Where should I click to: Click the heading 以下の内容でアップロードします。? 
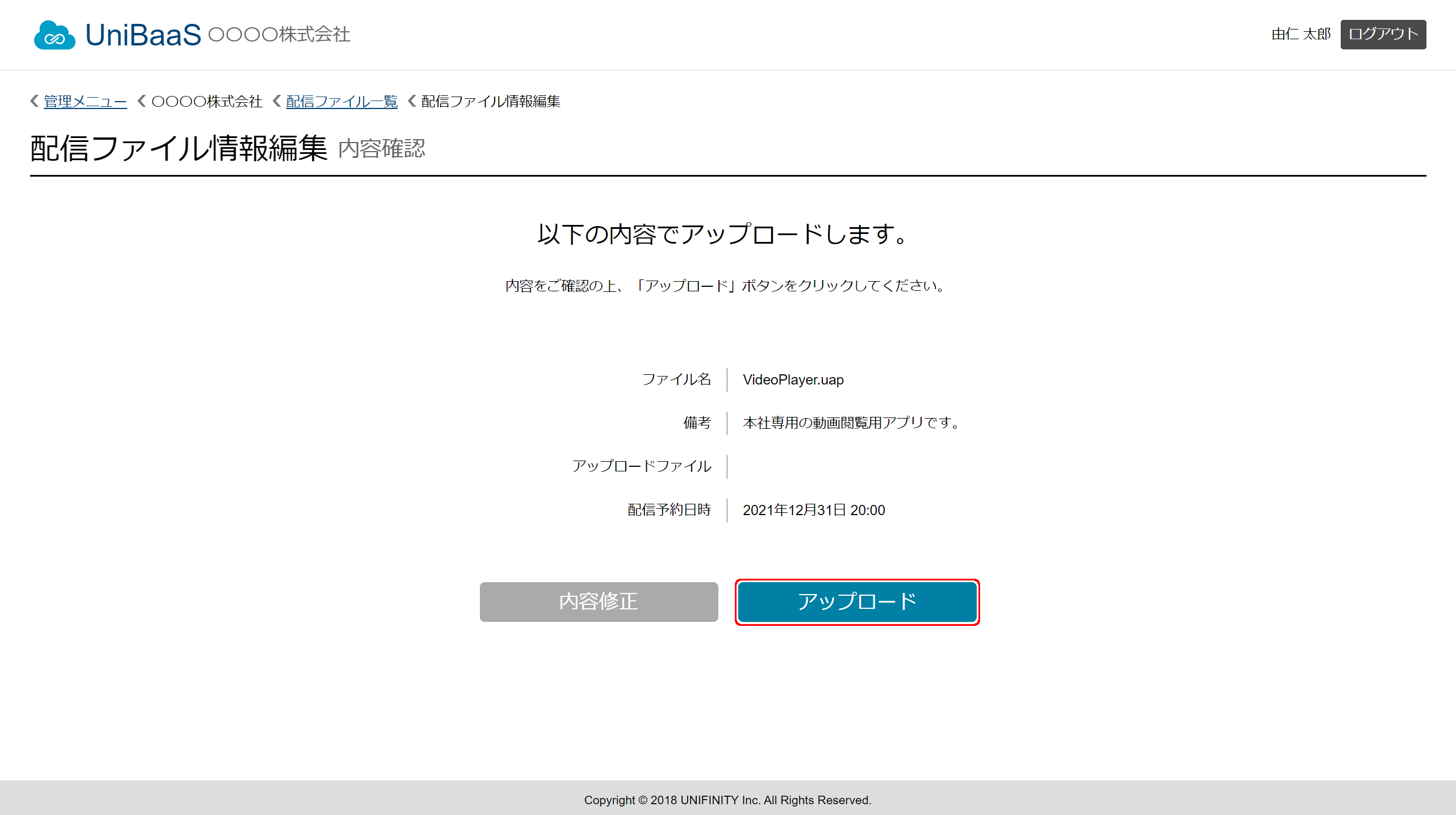point(724,234)
